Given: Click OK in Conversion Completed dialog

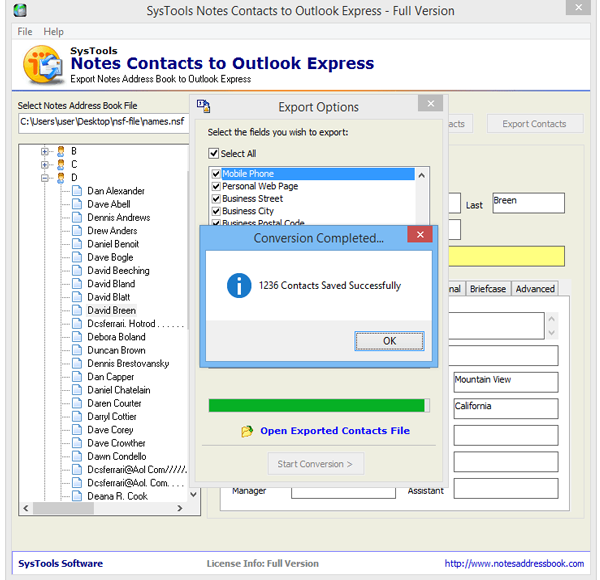Looking at the screenshot, I should 389,341.
